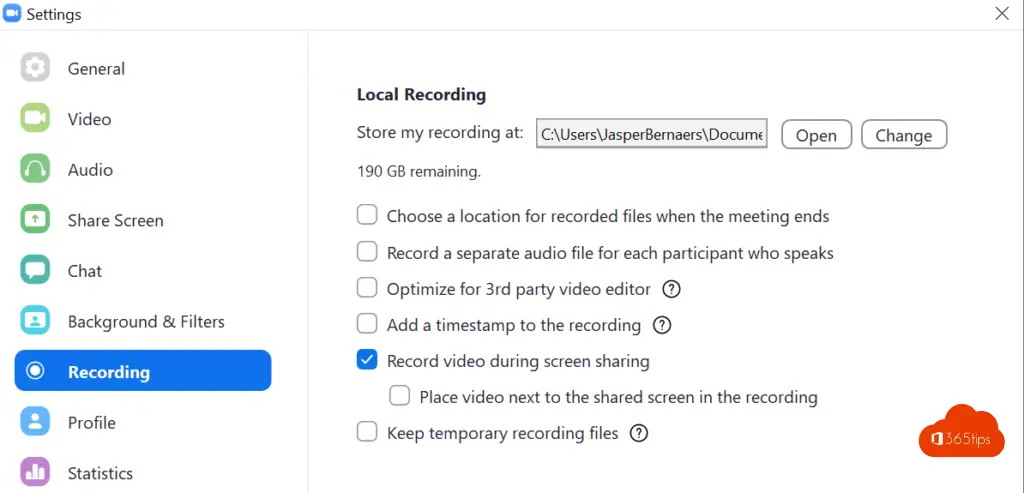Open the Chat bubble icon
The height and width of the screenshot is (493, 1024).
pos(35,270)
